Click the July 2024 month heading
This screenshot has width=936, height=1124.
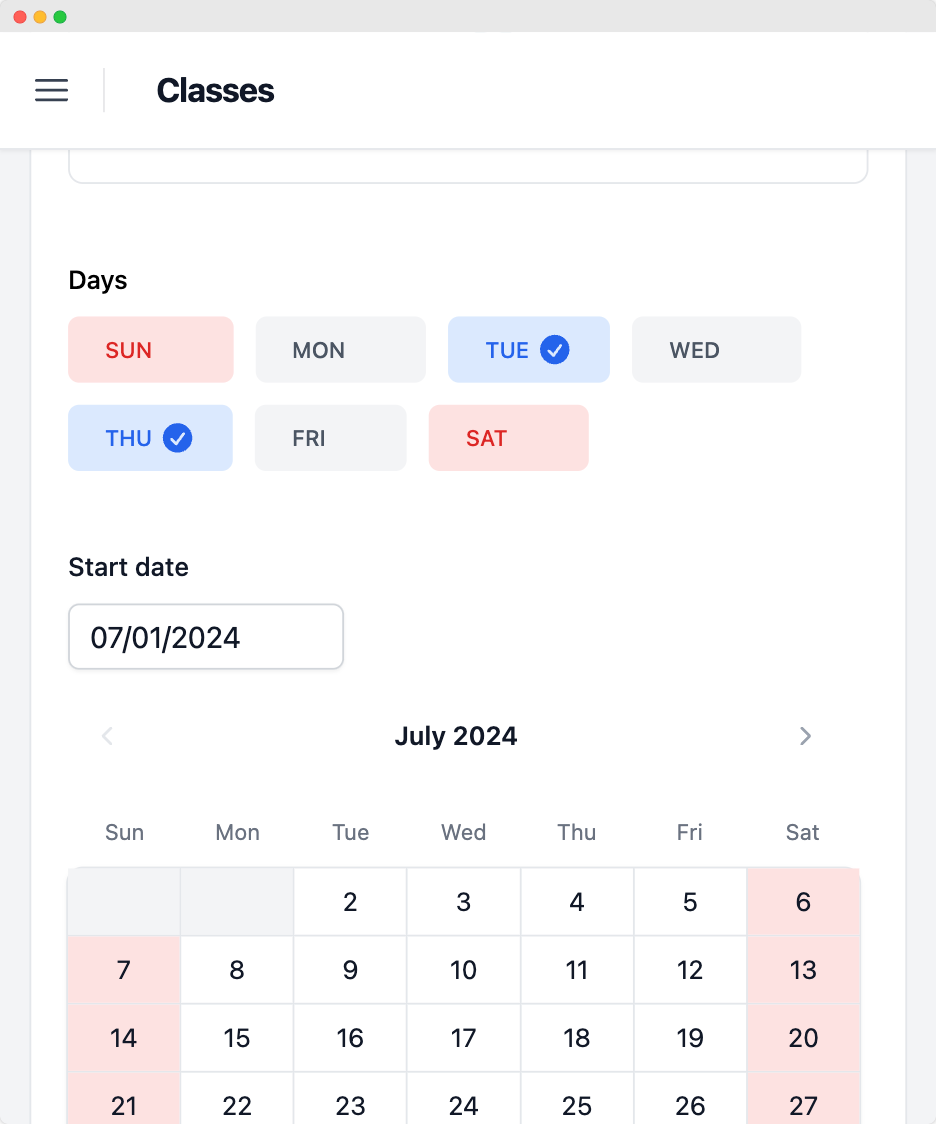[456, 737]
